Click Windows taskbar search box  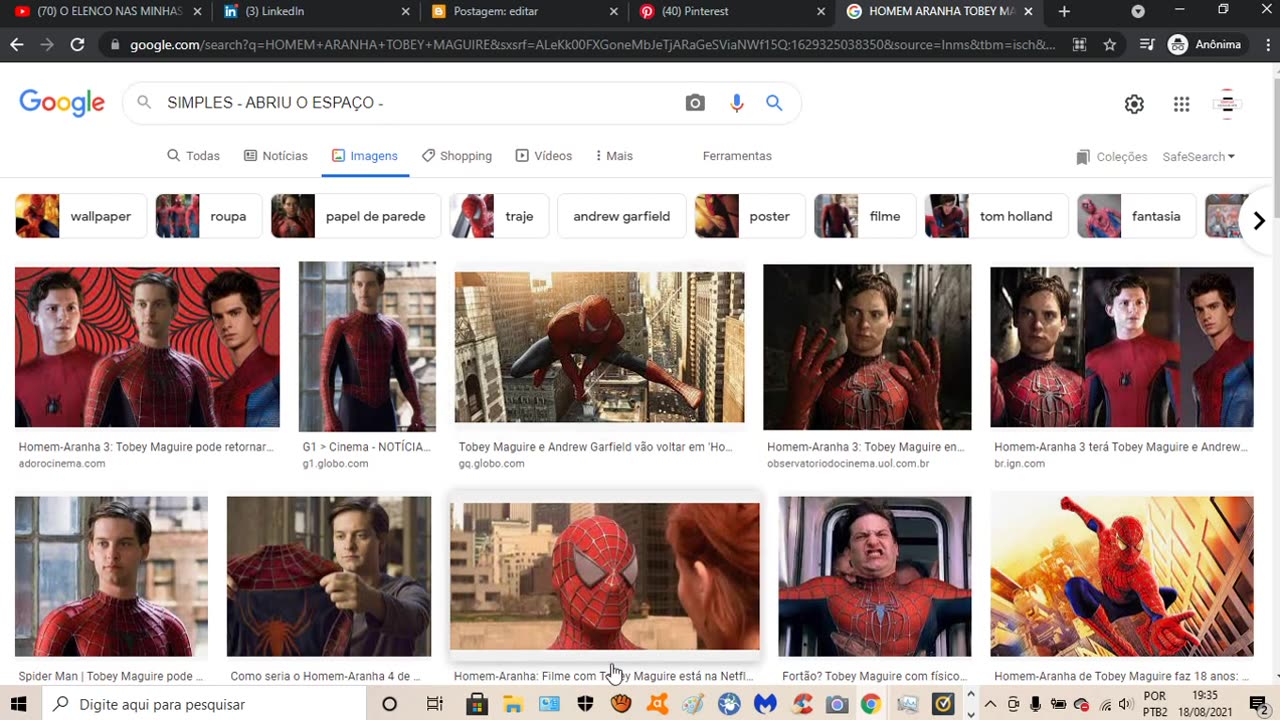pos(205,704)
